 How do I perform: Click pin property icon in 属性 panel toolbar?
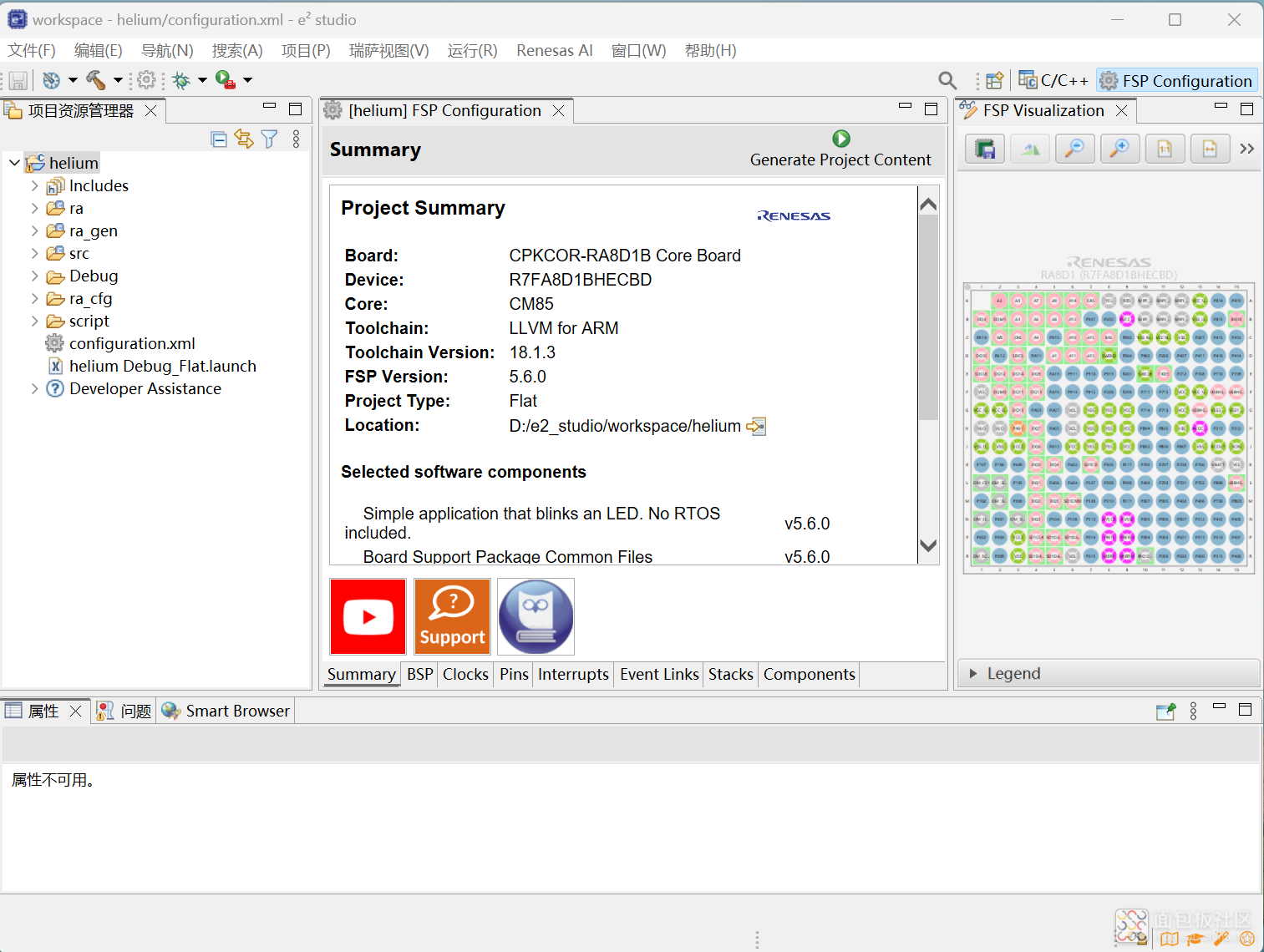1165,711
